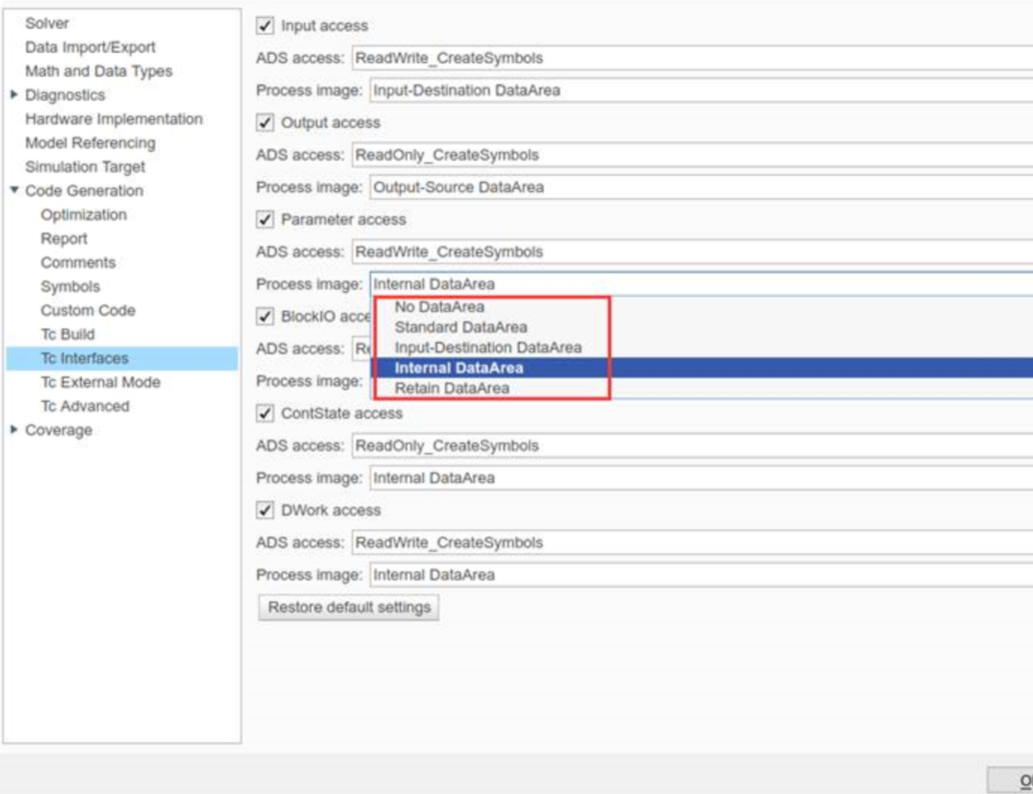Open Output-Source DataArea process image dropdown

pos(700,187)
